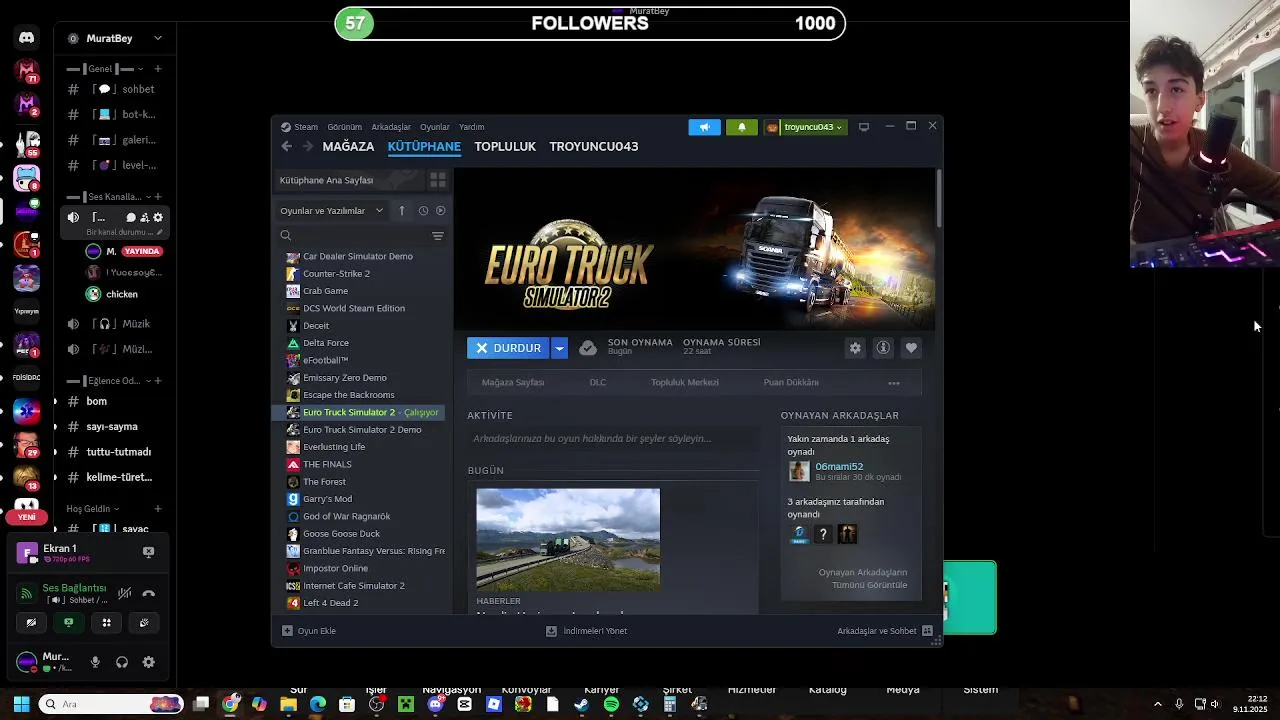
Task: Click Oyun Ekle at the bottom
Action: point(309,631)
